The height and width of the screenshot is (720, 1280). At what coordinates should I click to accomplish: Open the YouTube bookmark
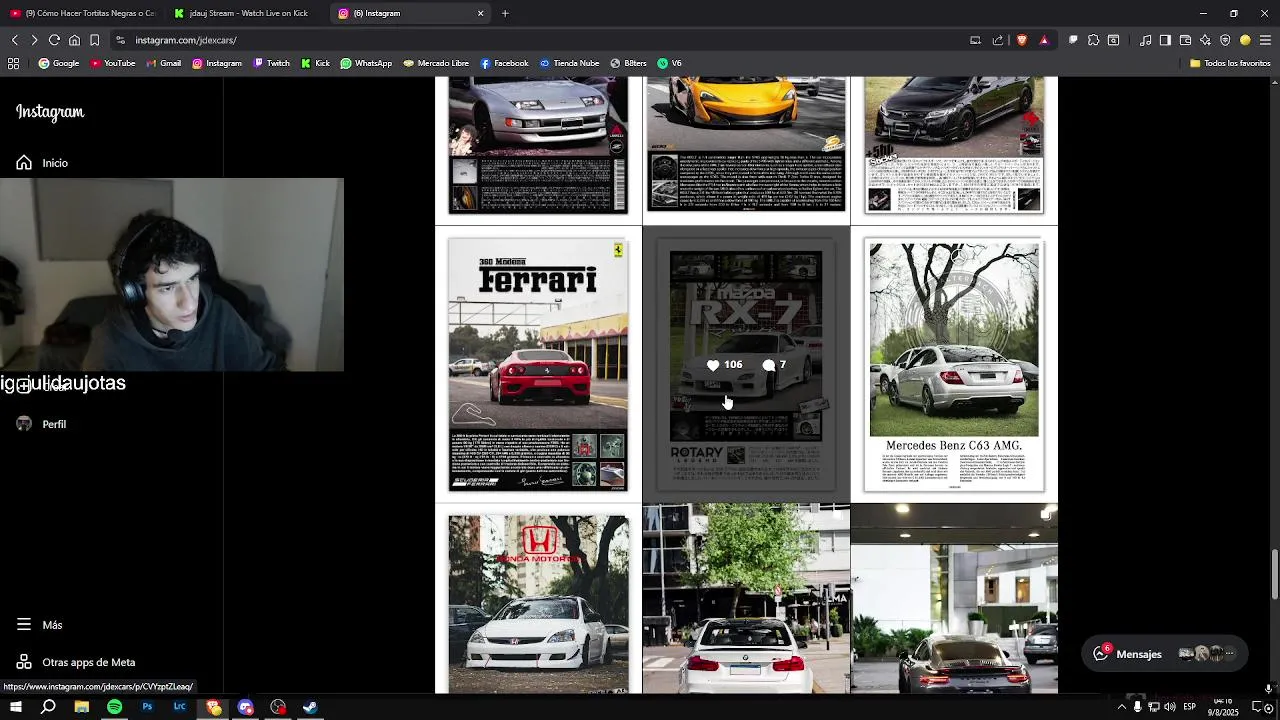coord(113,63)
